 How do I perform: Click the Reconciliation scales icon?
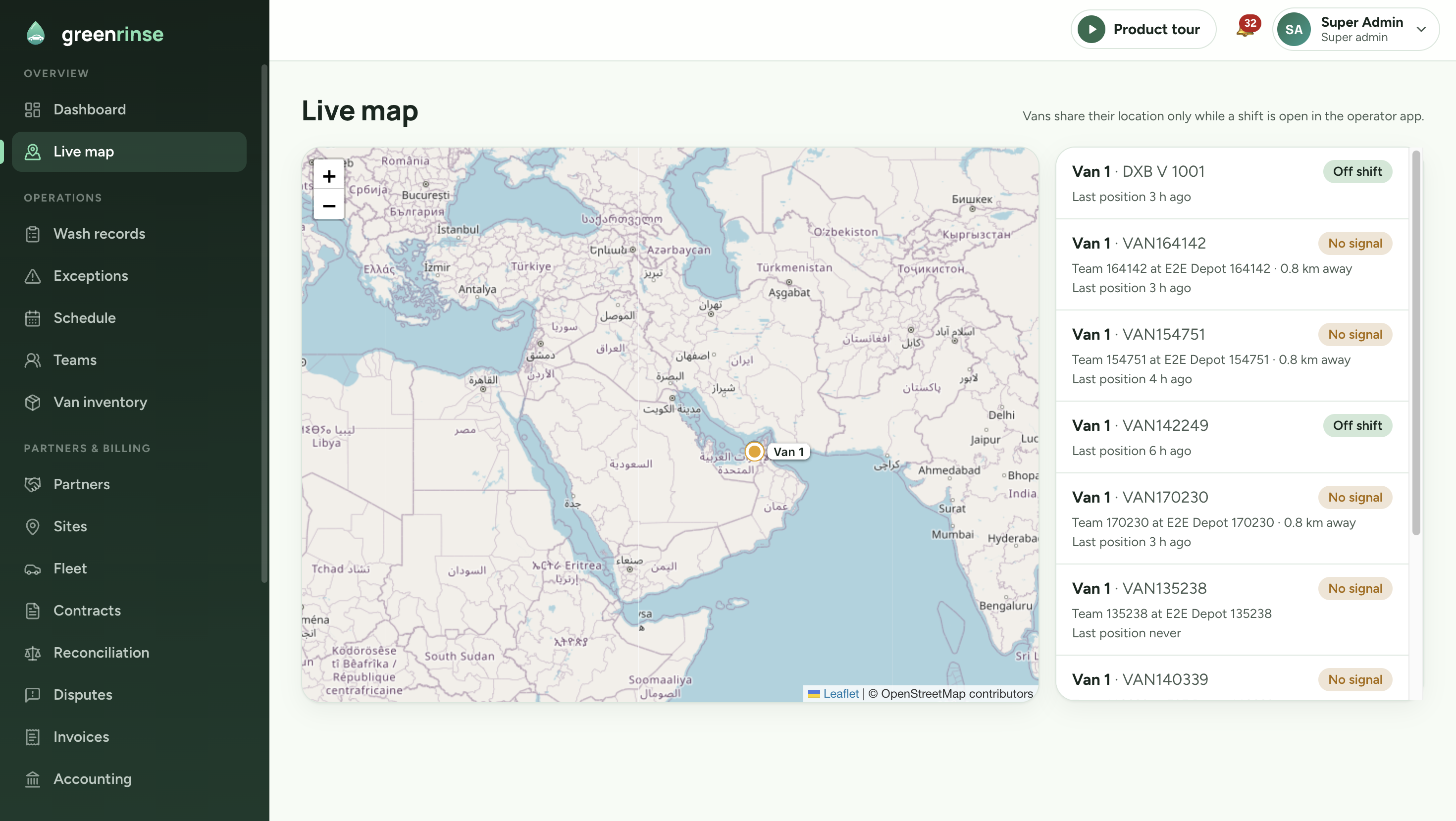pos(33,653)
